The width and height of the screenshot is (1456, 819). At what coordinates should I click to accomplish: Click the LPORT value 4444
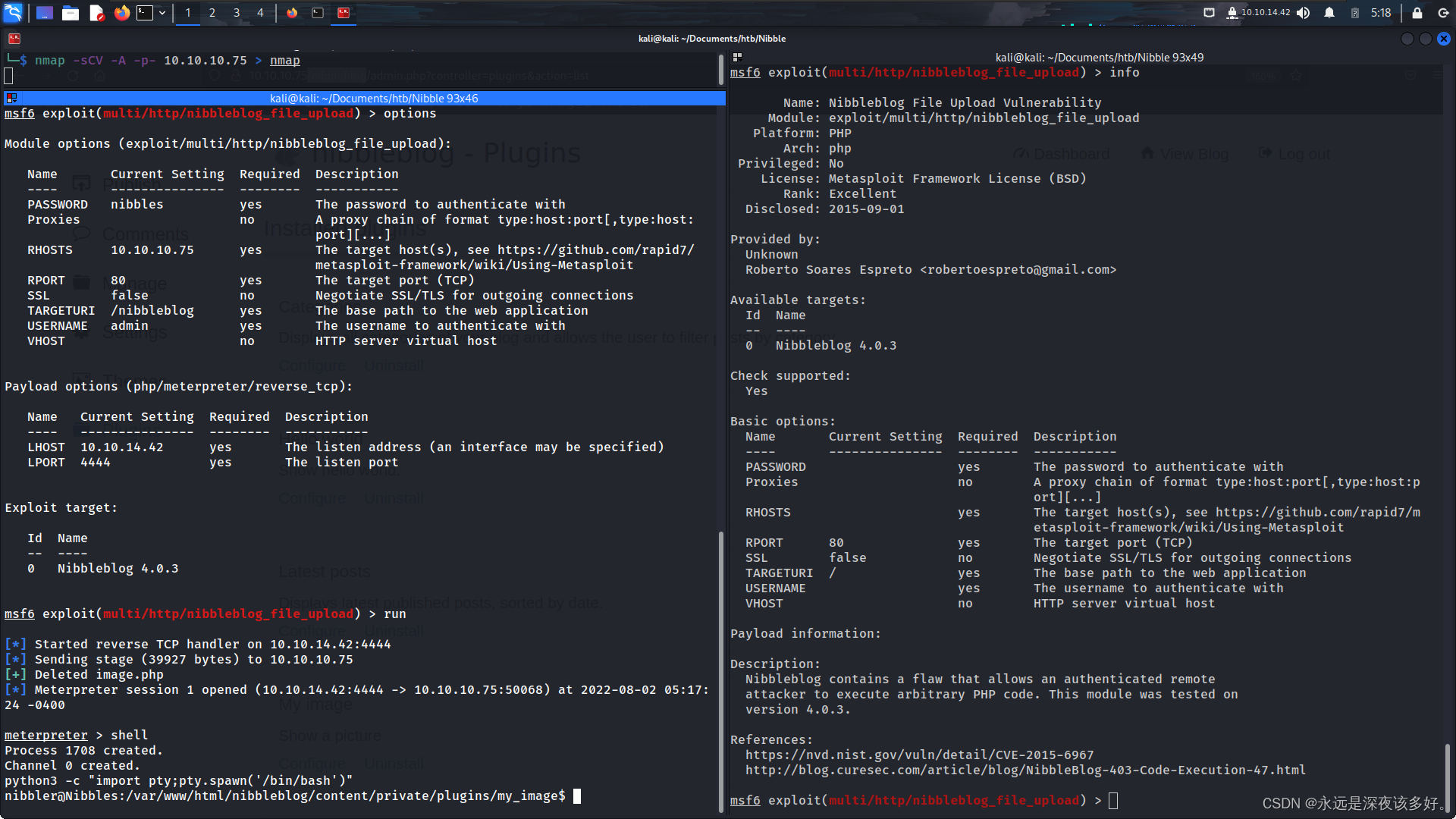(96, 463)
